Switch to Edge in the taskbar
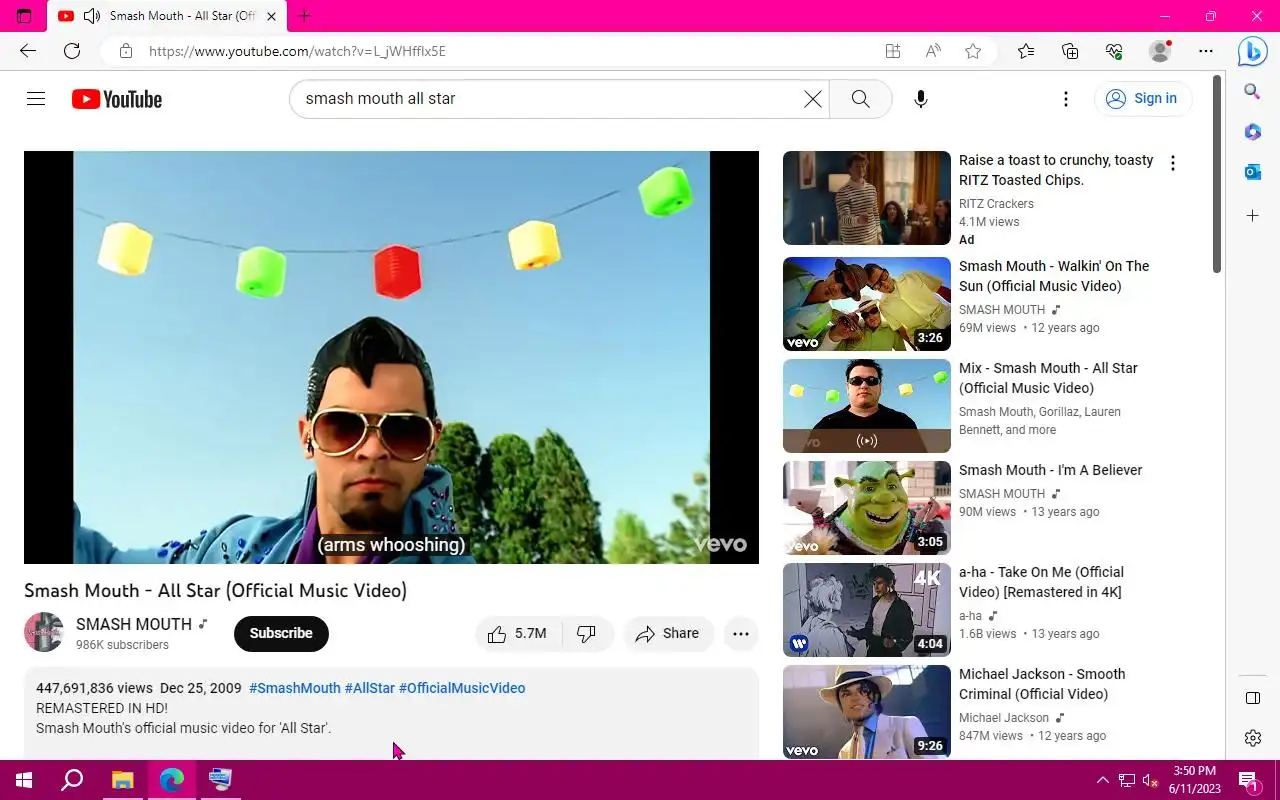This screenshot has width=1280, height=800. tap(171, 780)
